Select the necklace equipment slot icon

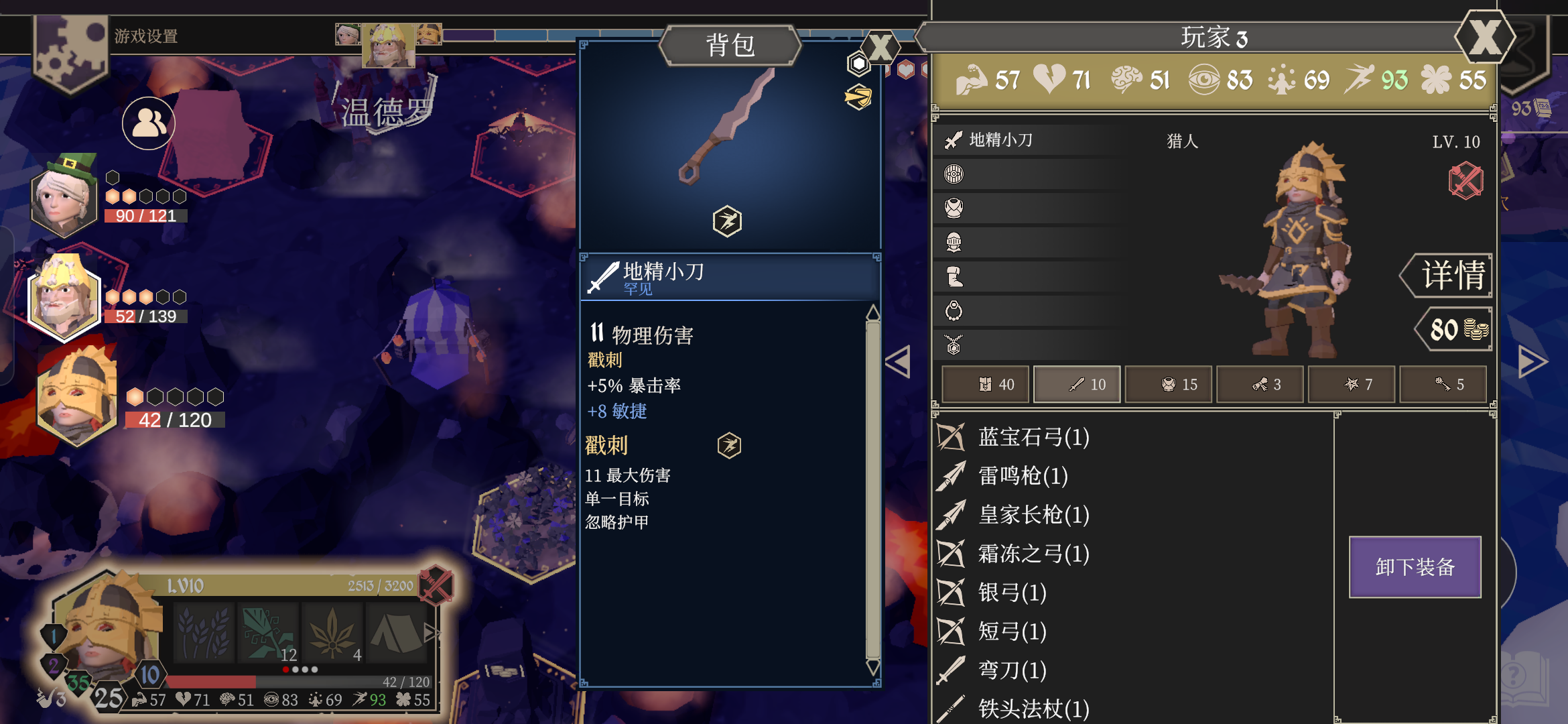click(x=954, y=345)
